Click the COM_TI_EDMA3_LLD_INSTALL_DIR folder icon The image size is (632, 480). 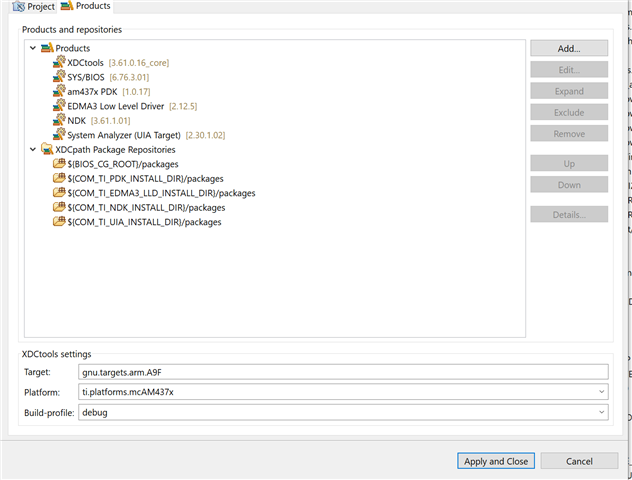tap(59, 193)
